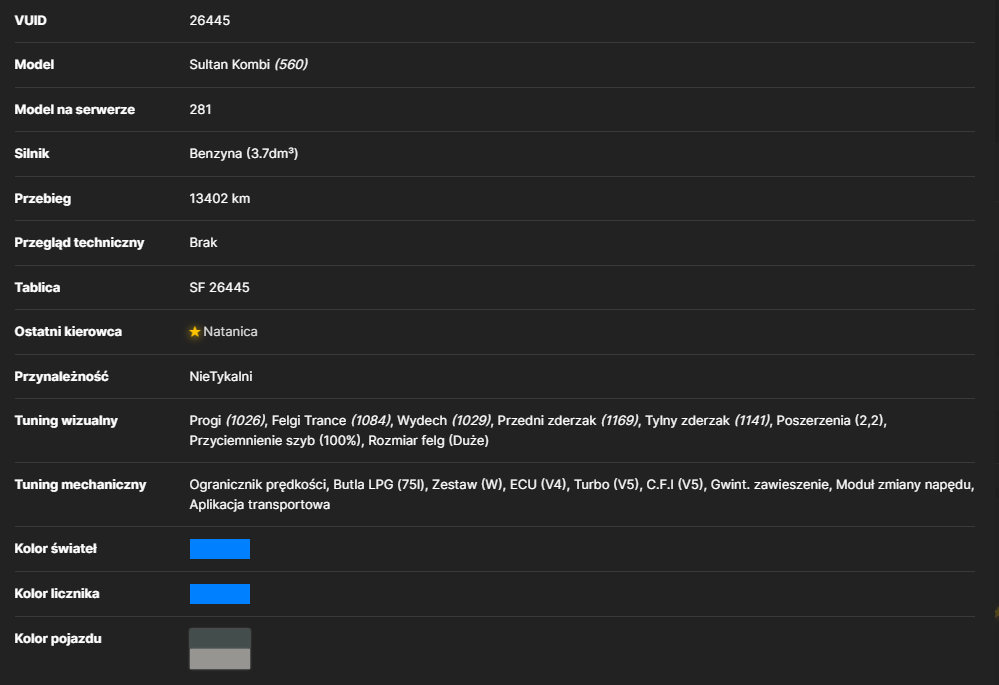Click the engine value Benzyna (3.7dm³)
Screen dimensions: 999x685
(243, 154)
